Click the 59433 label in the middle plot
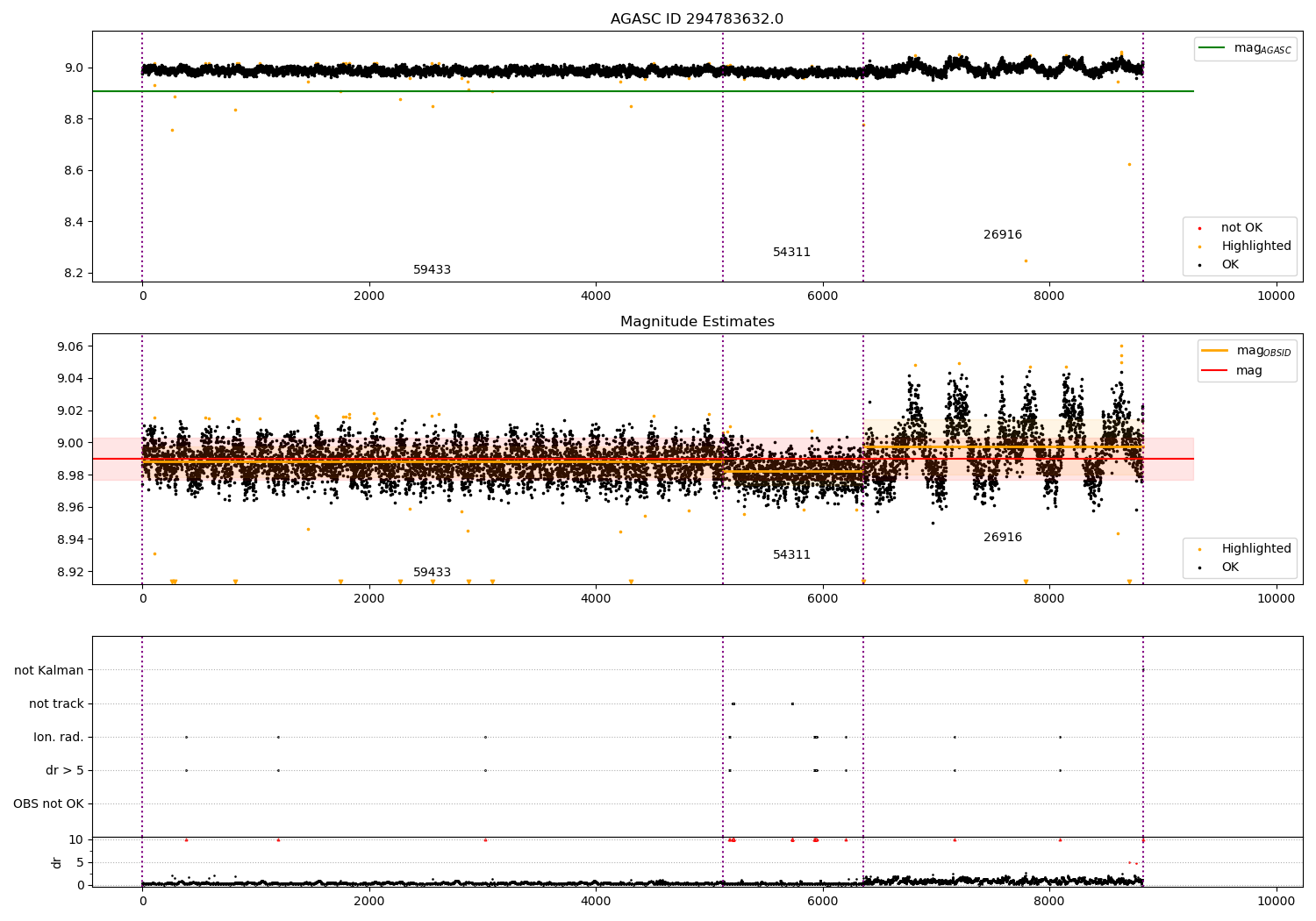1316x921 pixels. point(432,573)
